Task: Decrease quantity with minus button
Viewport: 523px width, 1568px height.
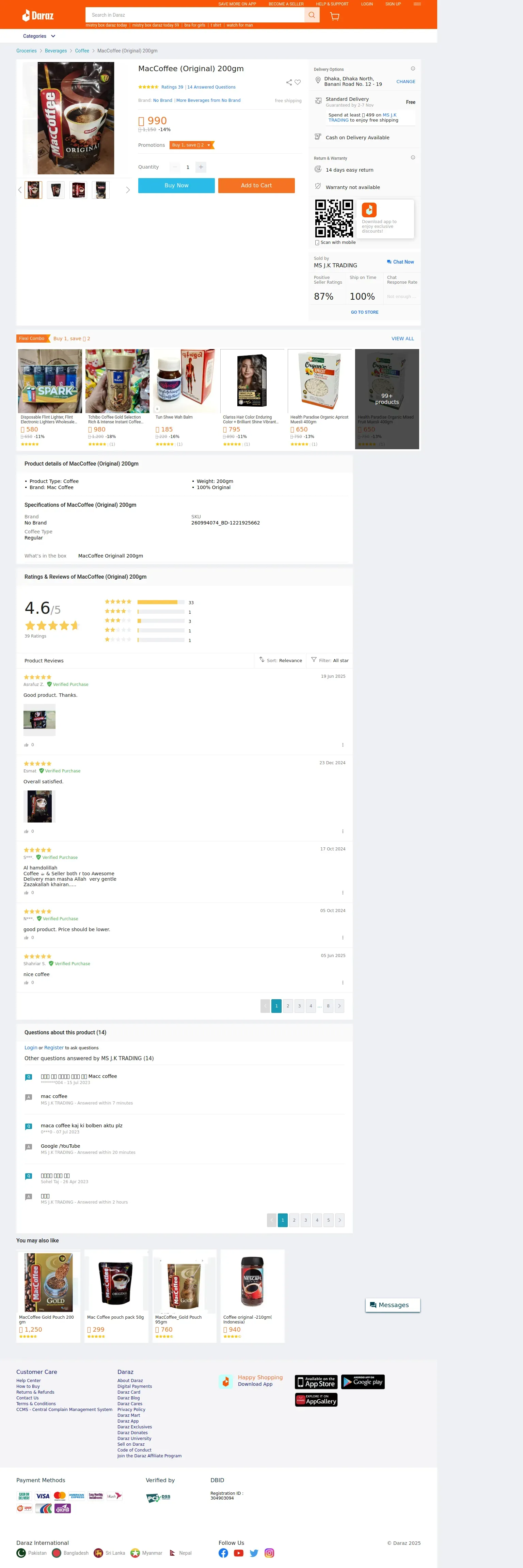Action: 175,167
